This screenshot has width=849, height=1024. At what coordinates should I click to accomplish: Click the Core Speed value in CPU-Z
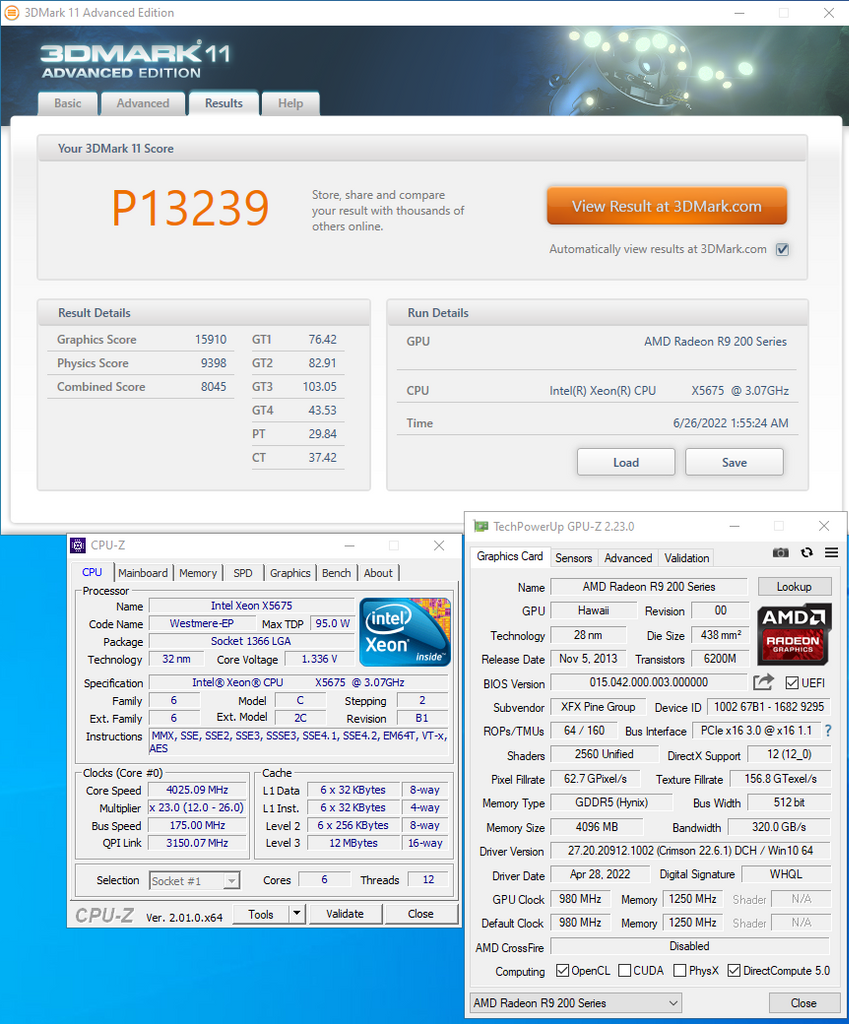[197, 790]
